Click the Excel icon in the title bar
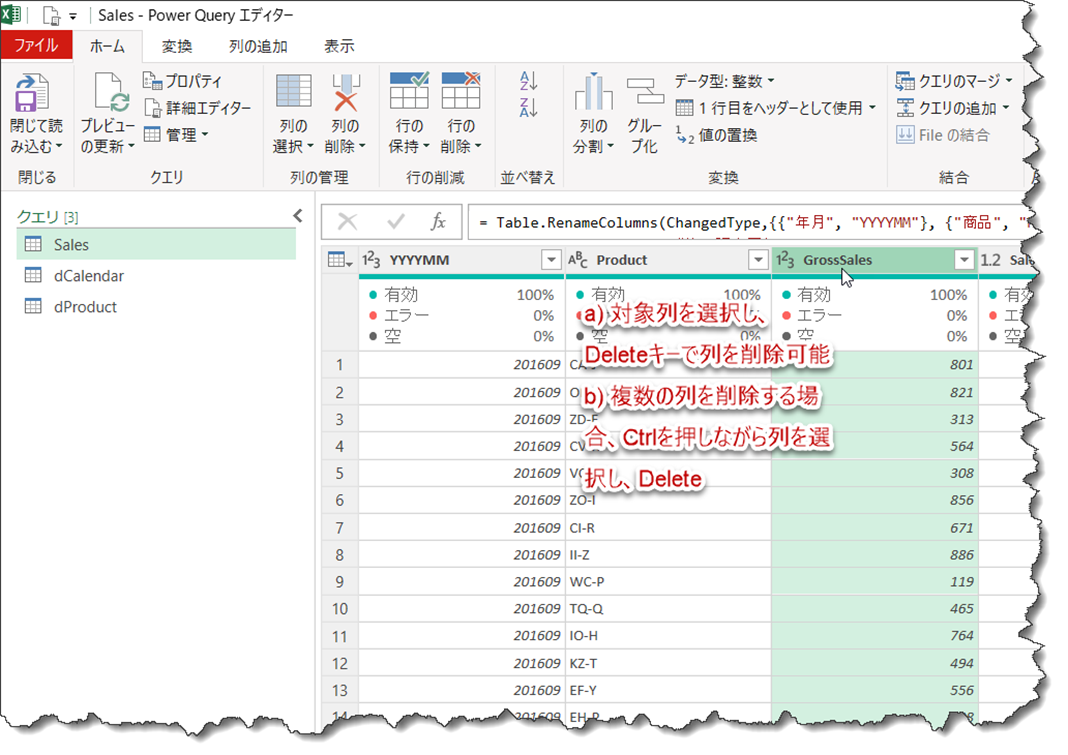Screen dimensions: 1068x755 click(11, 14)
